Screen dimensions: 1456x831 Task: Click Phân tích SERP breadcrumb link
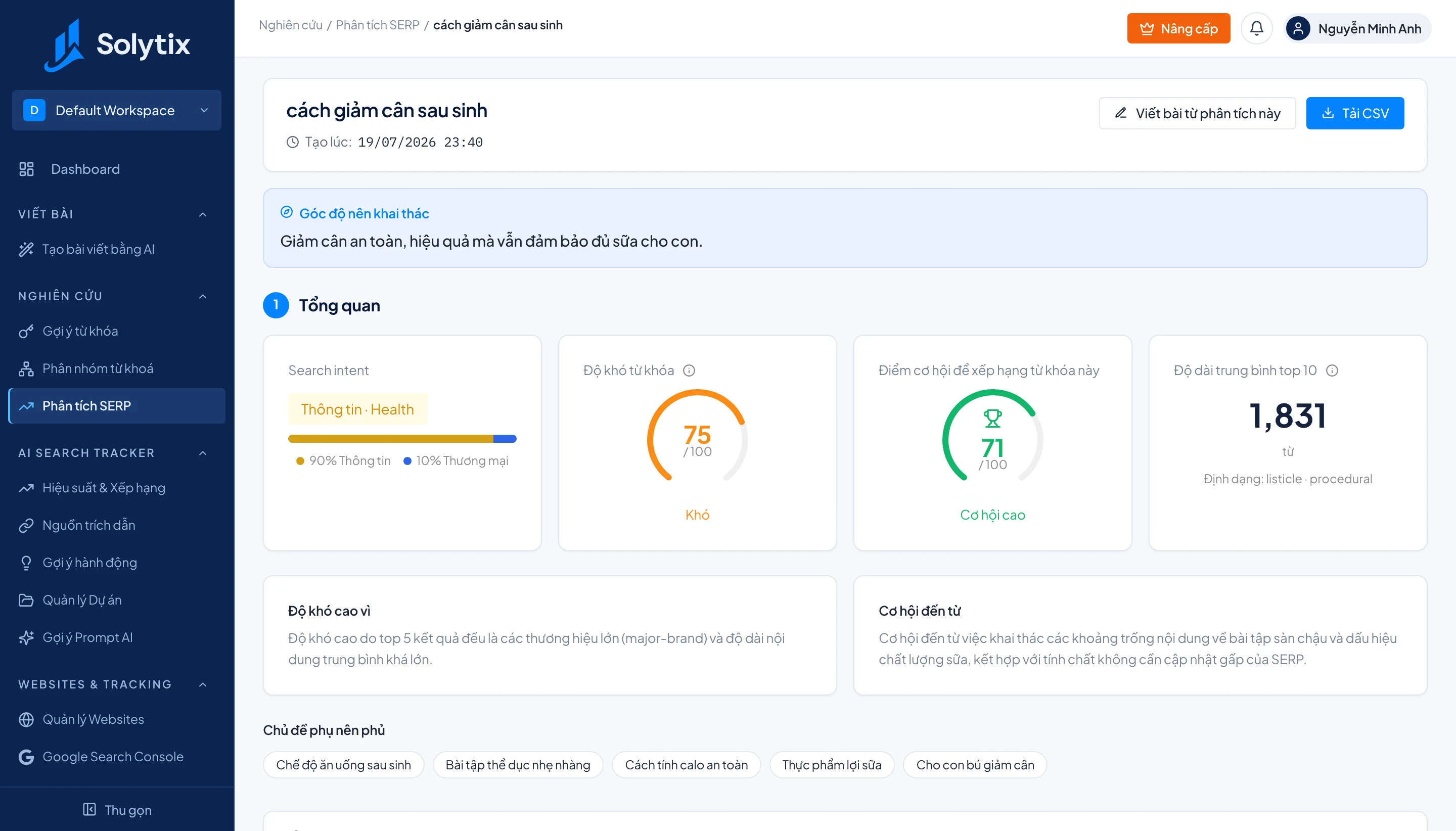(x=377, y=25)
